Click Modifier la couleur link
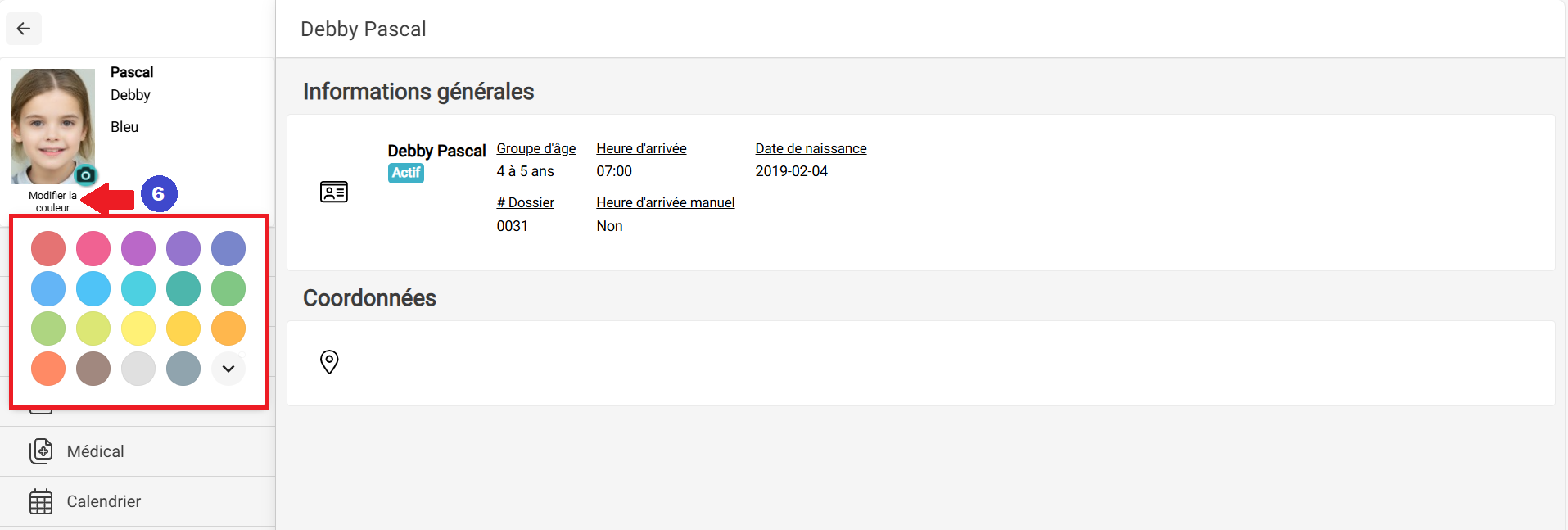The width and height of the screenshot is (1568, 530). [x=52, y=202]
